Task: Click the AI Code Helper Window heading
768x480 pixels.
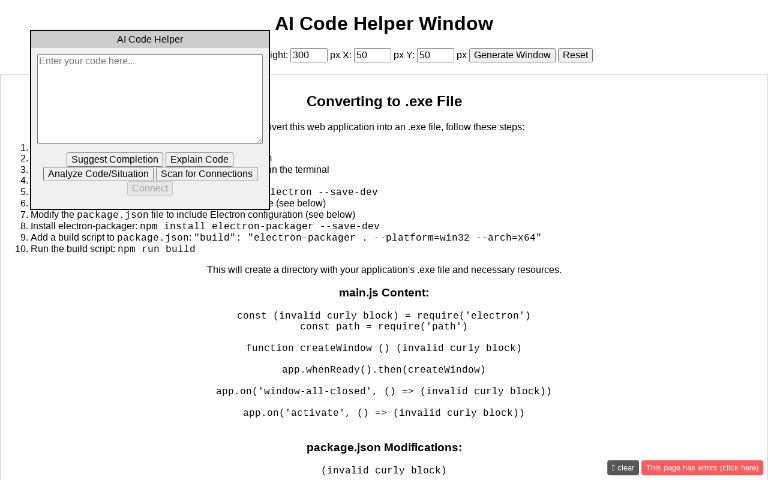Action: click(384, 24)
